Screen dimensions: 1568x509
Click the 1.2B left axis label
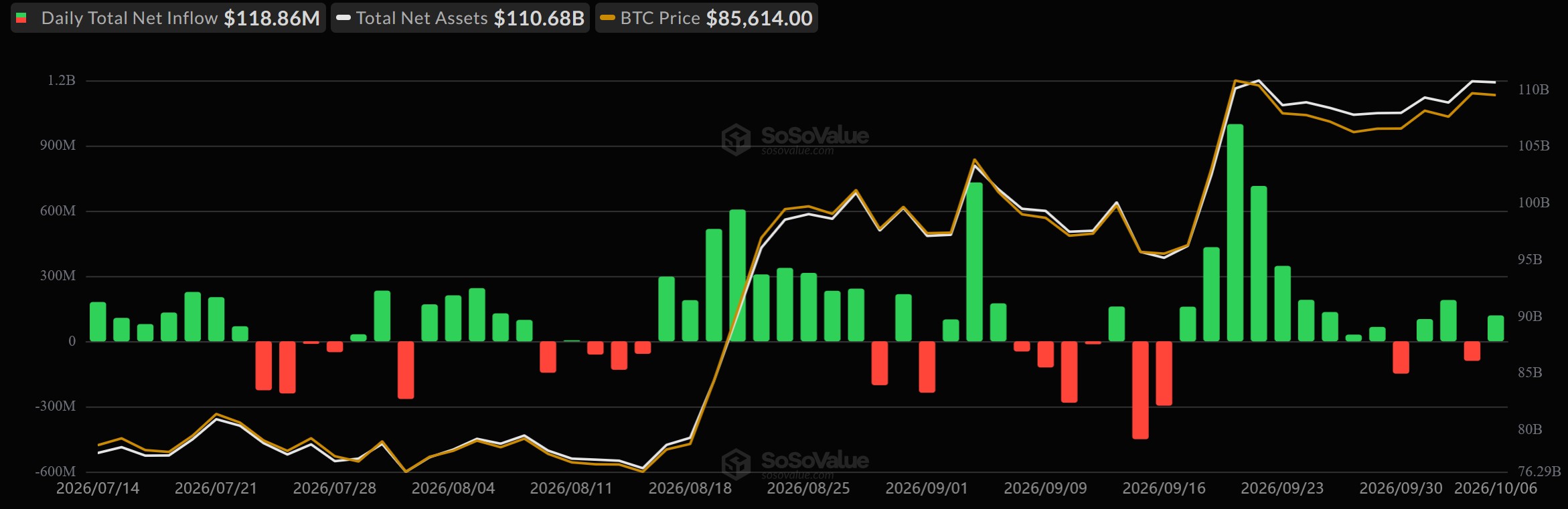[x=62, y=80]
